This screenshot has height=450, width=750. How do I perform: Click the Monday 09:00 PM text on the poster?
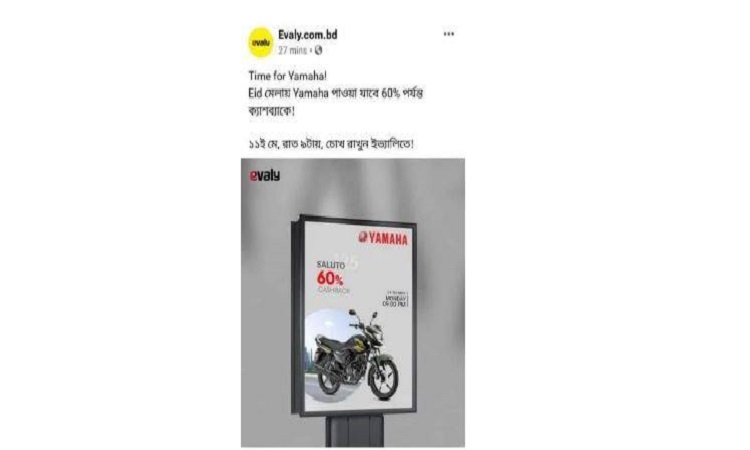pyautogui.click(x=397, y=301)
